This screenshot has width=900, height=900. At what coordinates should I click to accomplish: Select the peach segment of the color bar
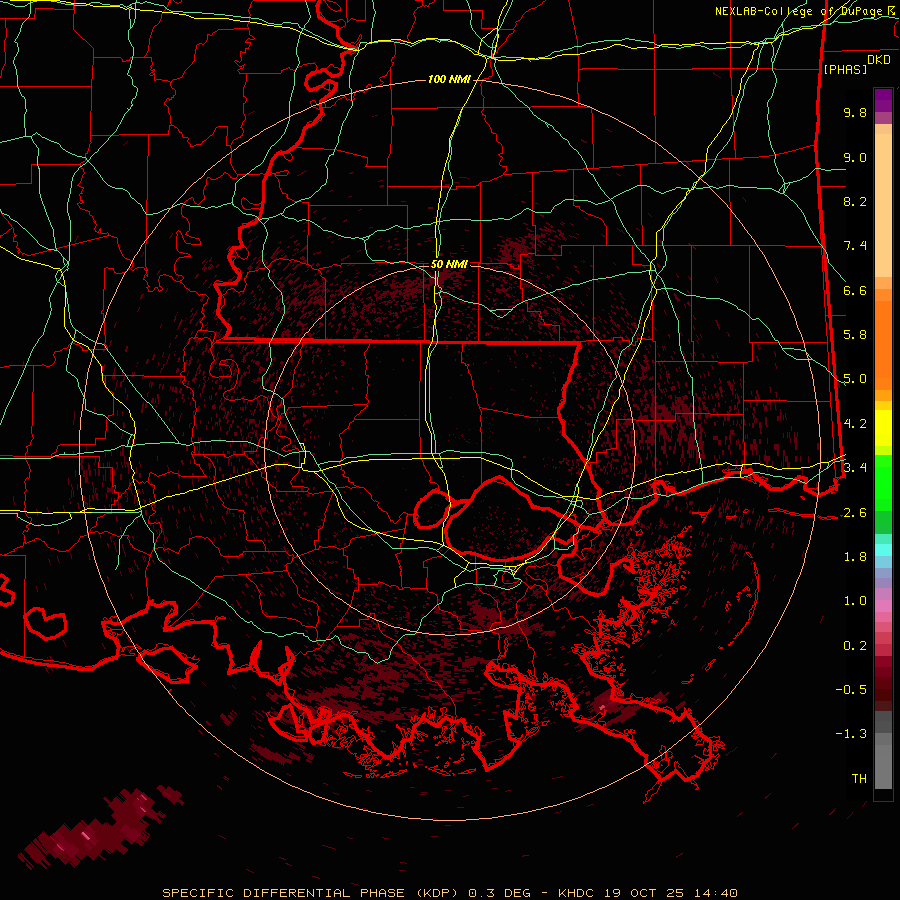(x=883, y=201)
